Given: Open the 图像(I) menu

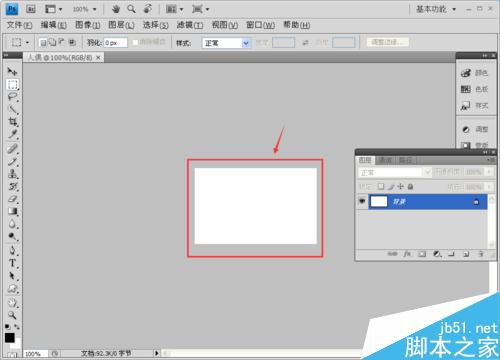Looking at the screenshot, I should 87,25.
